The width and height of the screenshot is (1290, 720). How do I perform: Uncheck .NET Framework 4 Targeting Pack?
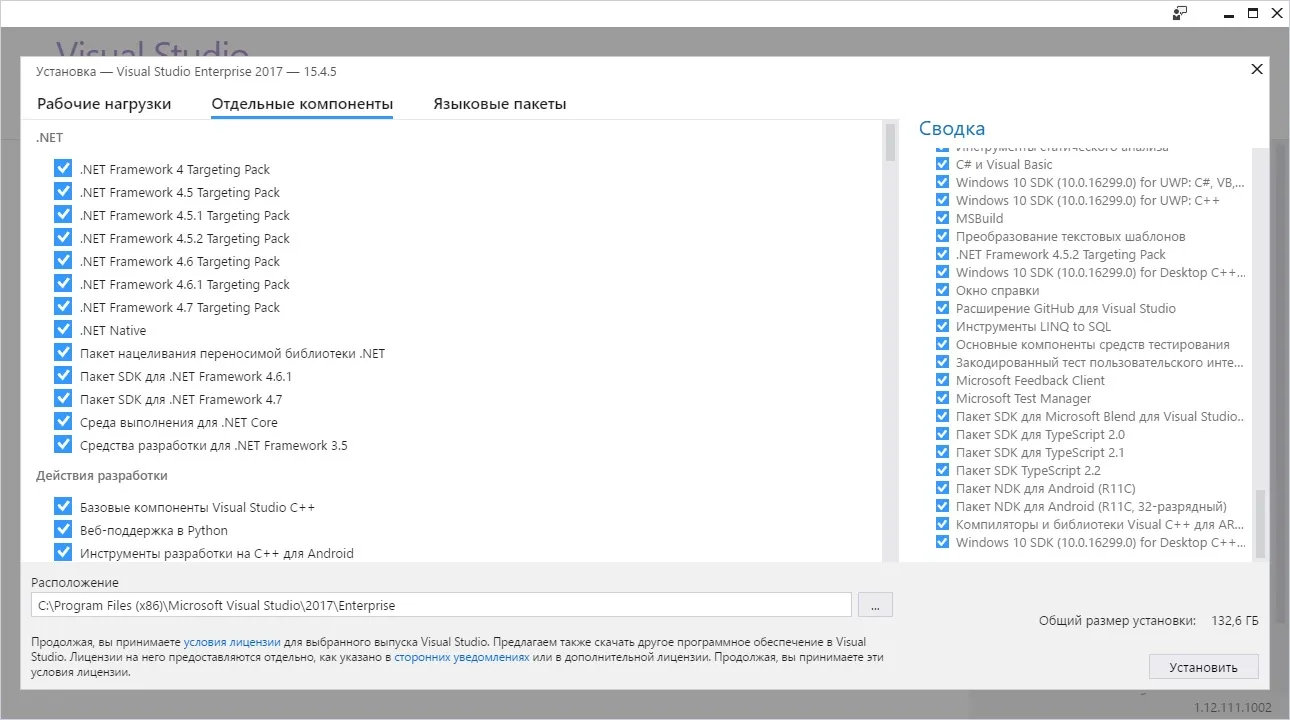[64, 169]
